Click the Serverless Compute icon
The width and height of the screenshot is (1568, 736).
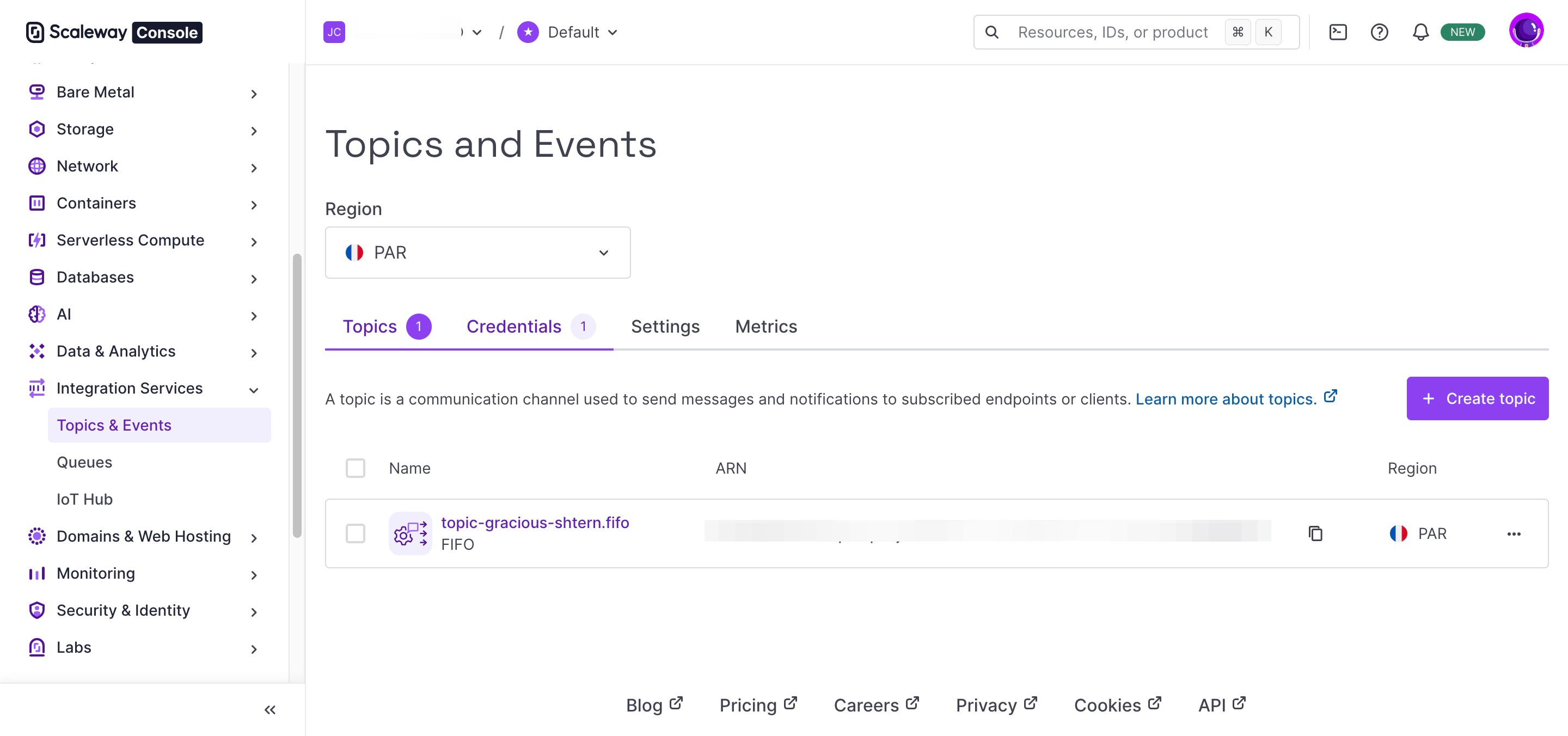tap(37, 241)
